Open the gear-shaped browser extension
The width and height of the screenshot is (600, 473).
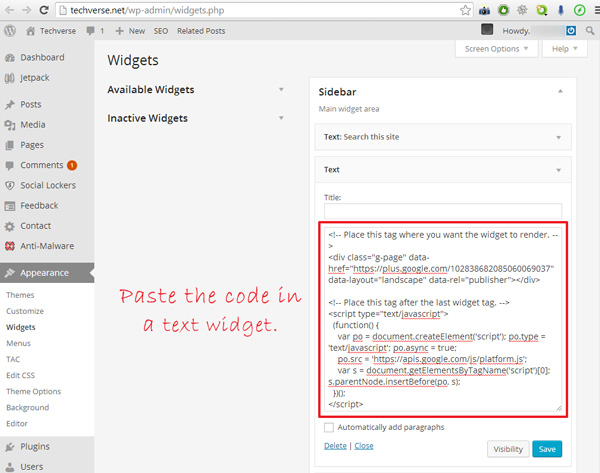pos(522,10)
